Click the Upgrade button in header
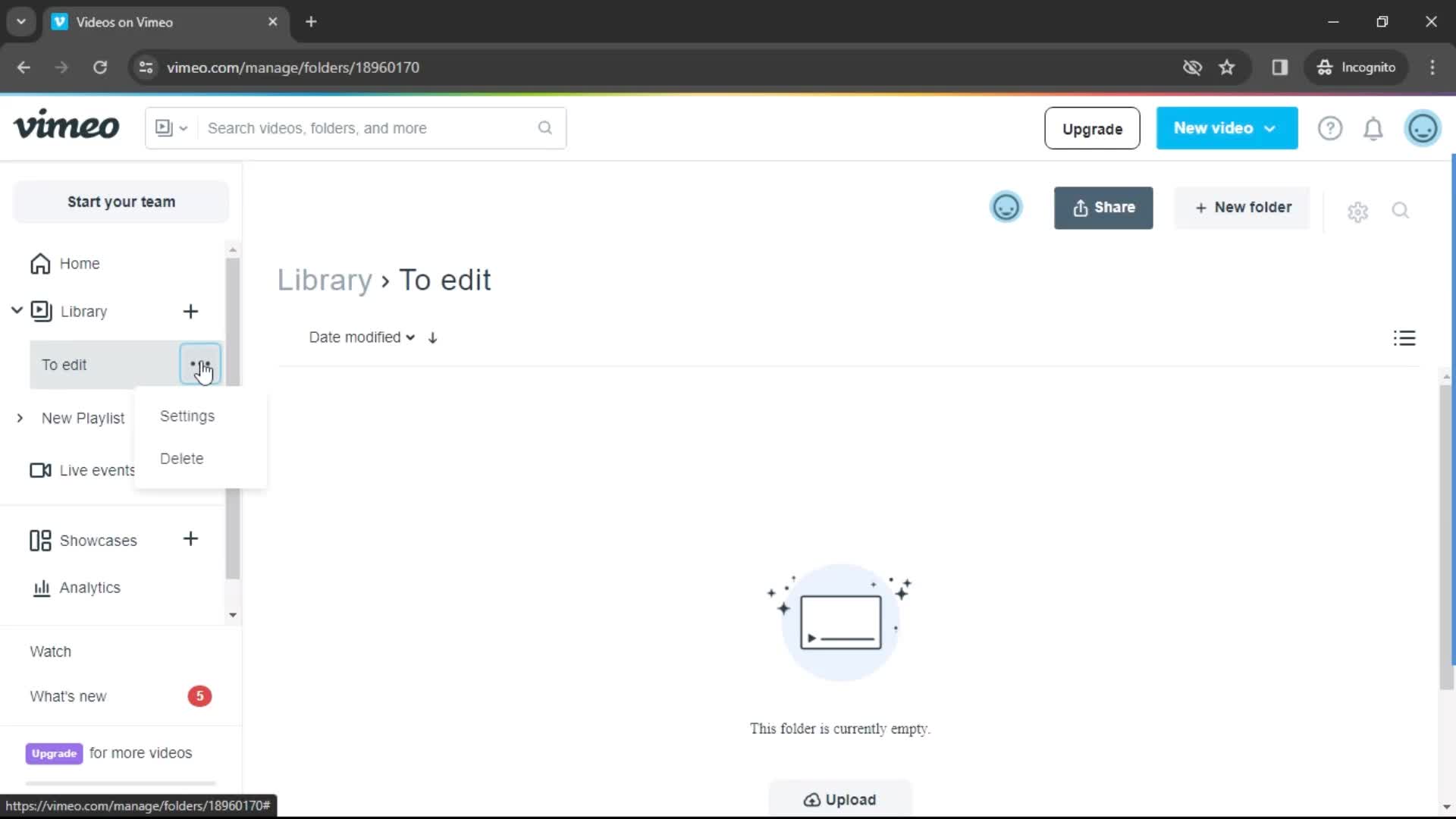 [x=1092, y=129]
